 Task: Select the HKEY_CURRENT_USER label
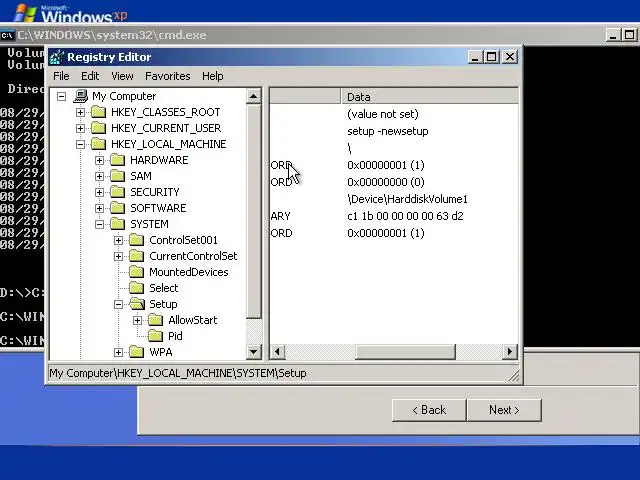point(166,128)
